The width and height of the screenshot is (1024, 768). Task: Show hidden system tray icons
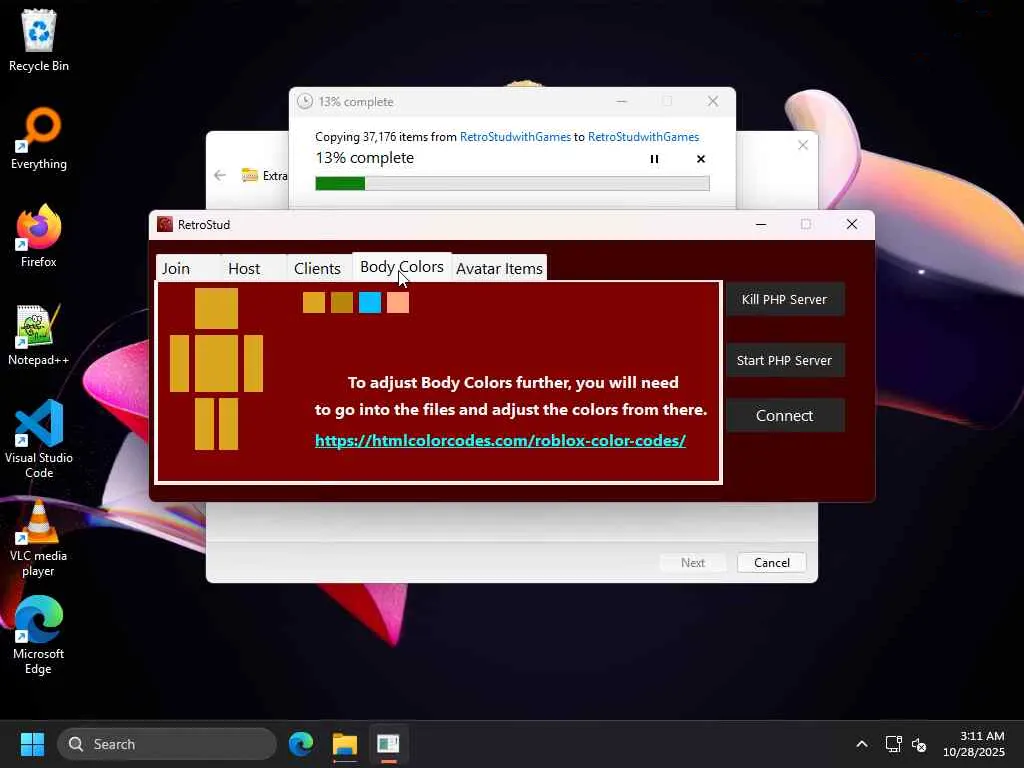tap(862, 744)
